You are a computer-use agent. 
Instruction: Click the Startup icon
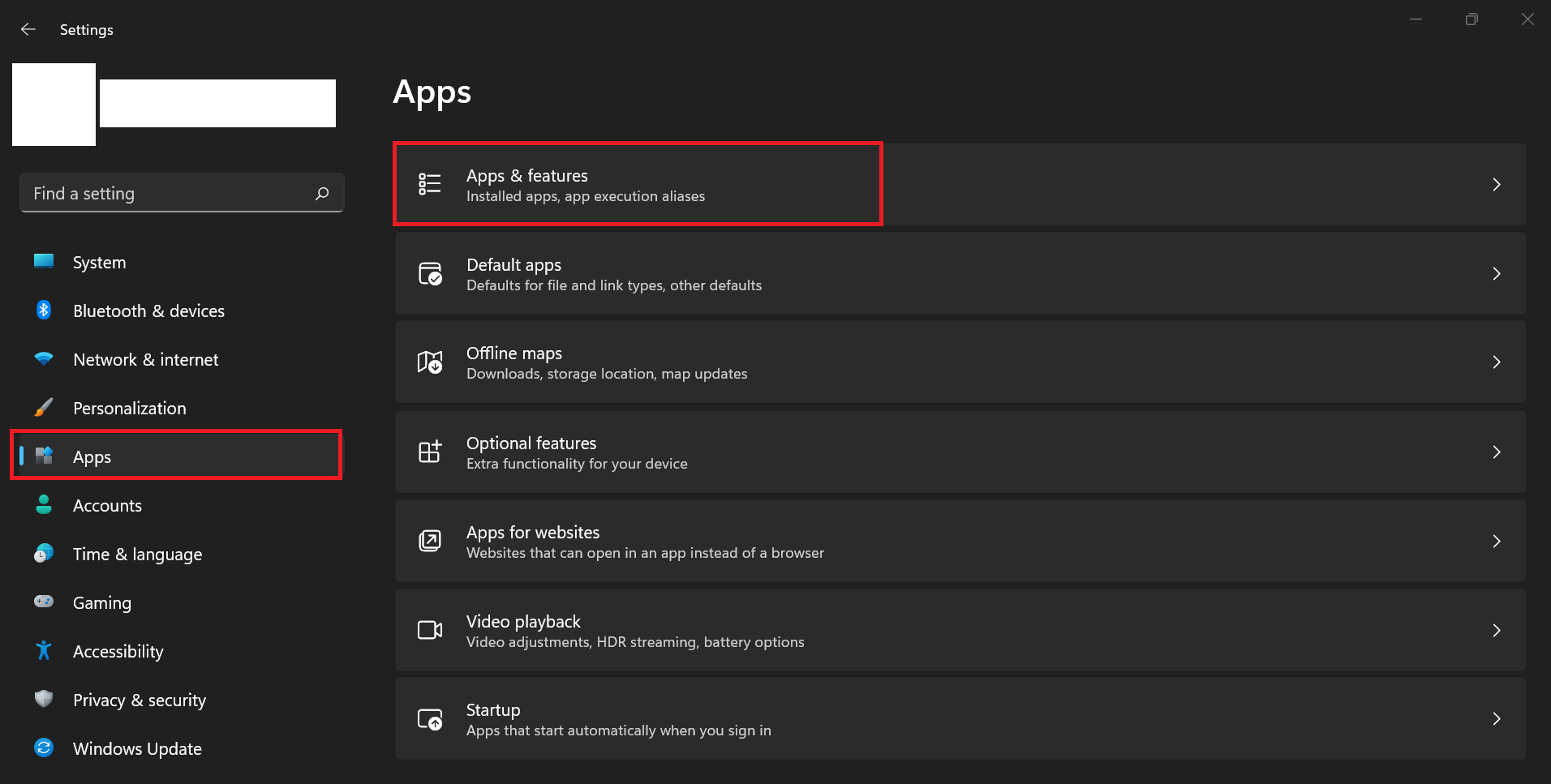point(430,719)
